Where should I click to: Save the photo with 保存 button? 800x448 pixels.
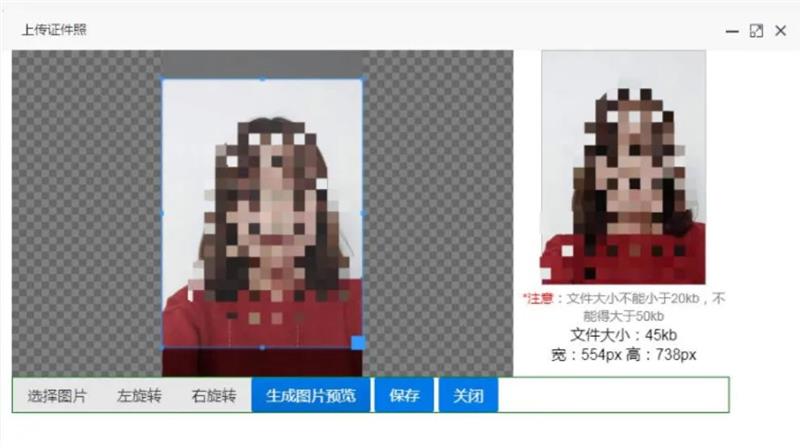click(x=404, y=395)
